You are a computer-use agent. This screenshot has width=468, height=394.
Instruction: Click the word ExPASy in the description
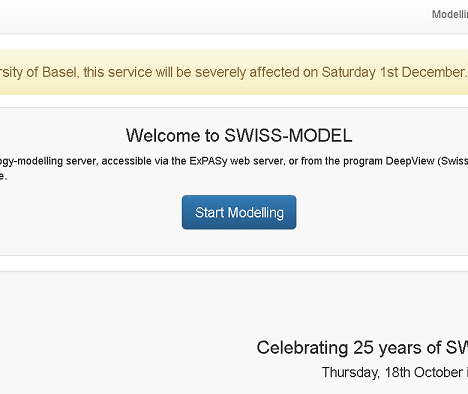point(208,161)
